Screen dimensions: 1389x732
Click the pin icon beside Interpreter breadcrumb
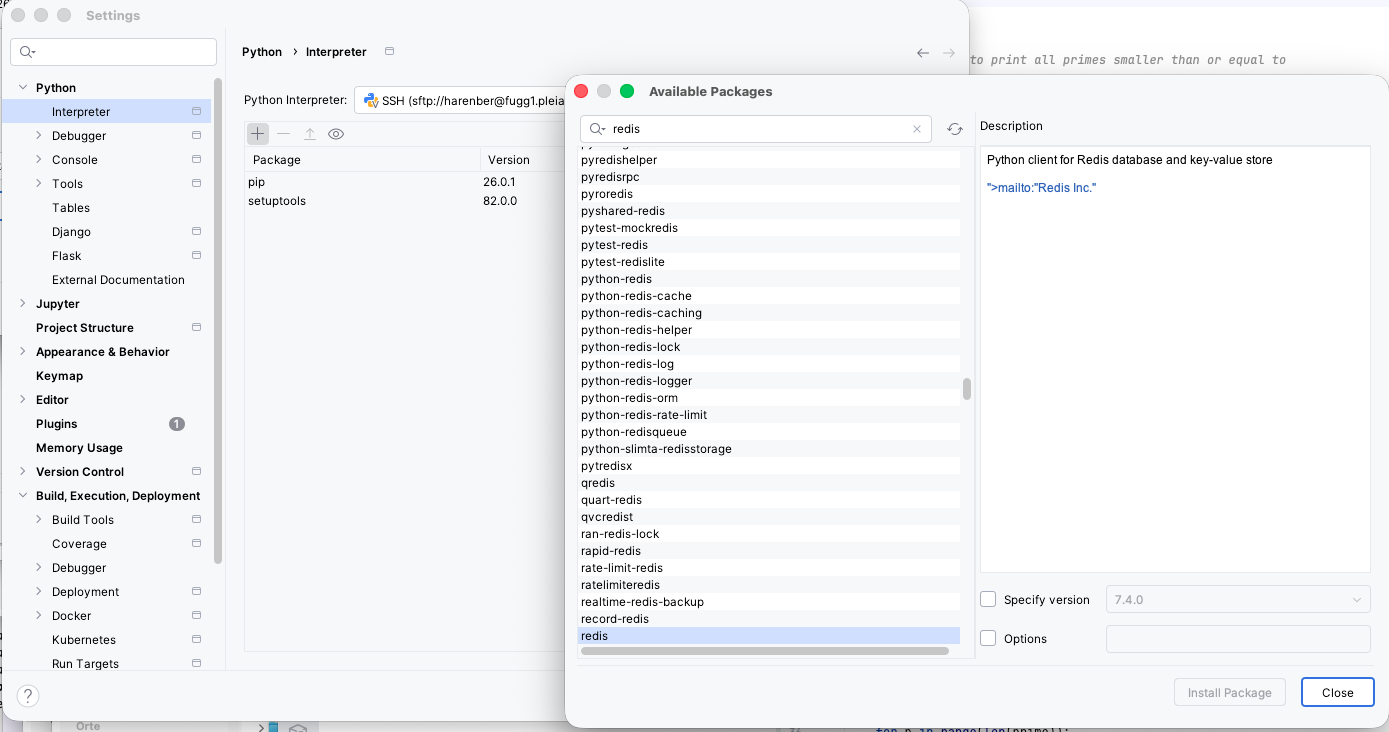click(x=389, y=52)
